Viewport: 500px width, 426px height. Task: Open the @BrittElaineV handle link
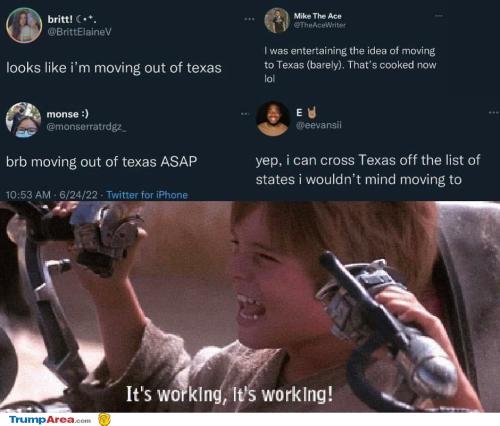point(79,32)
